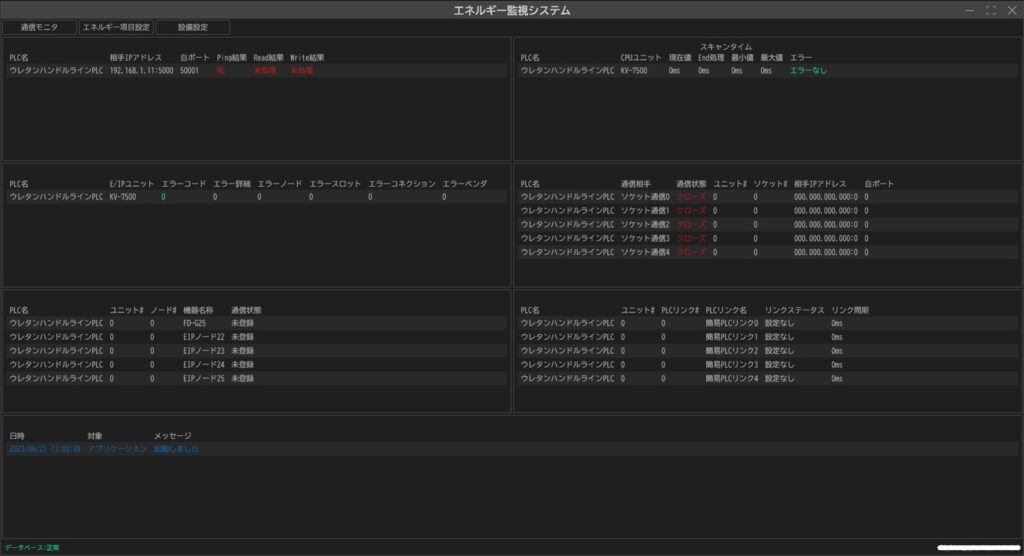
Task: Click the スキャンタイム header label
Action: point(726,47)
